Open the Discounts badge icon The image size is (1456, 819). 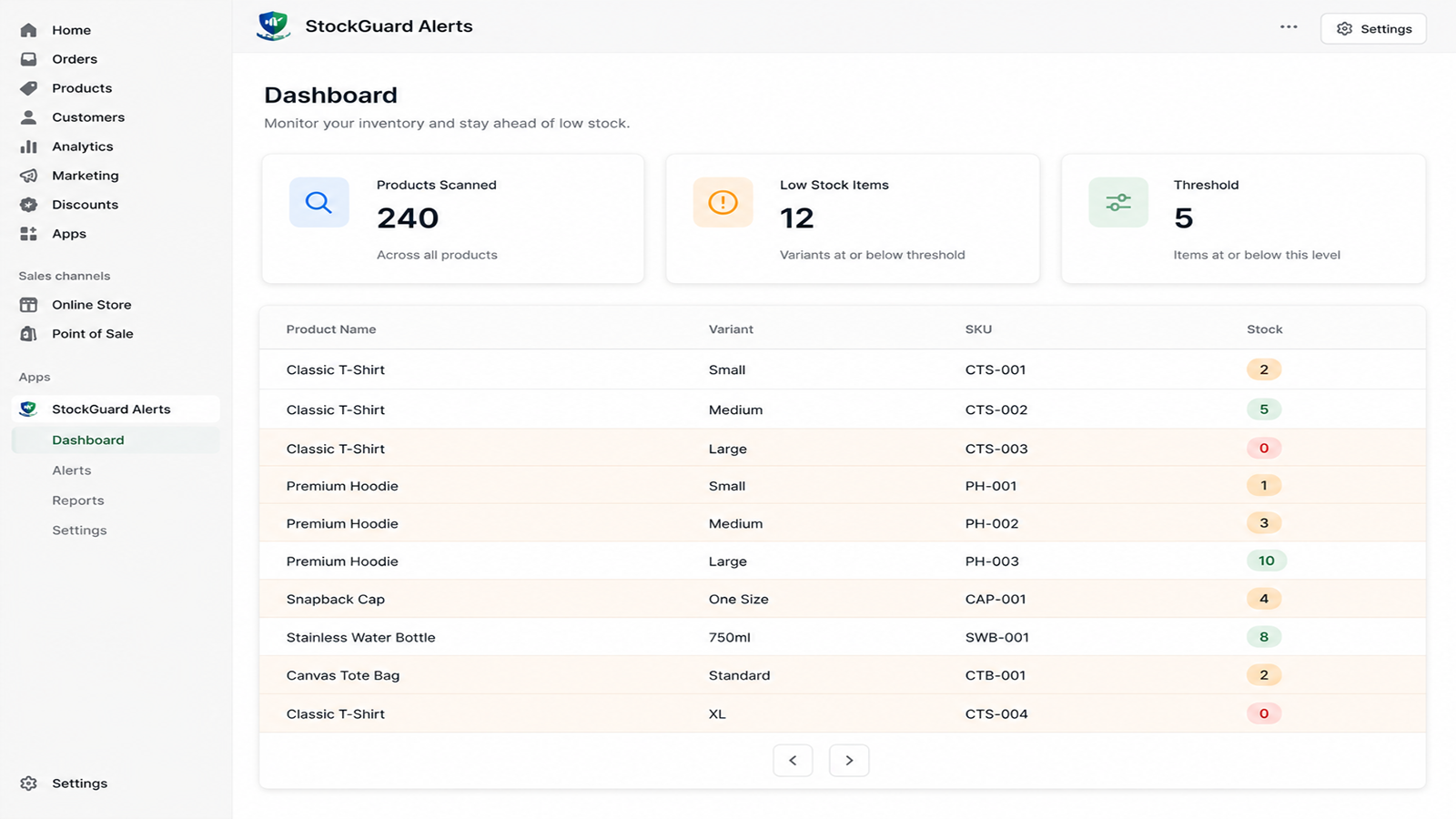coord(28,205)
